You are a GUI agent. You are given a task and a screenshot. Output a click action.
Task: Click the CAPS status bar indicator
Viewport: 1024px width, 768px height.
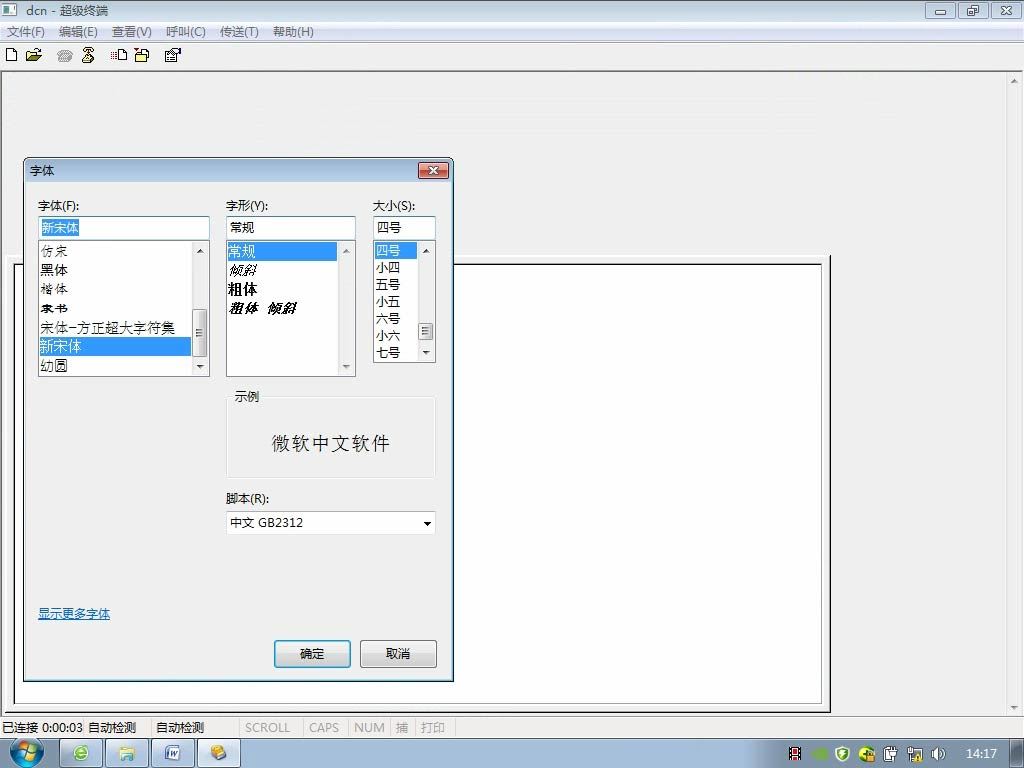point(324,728)
